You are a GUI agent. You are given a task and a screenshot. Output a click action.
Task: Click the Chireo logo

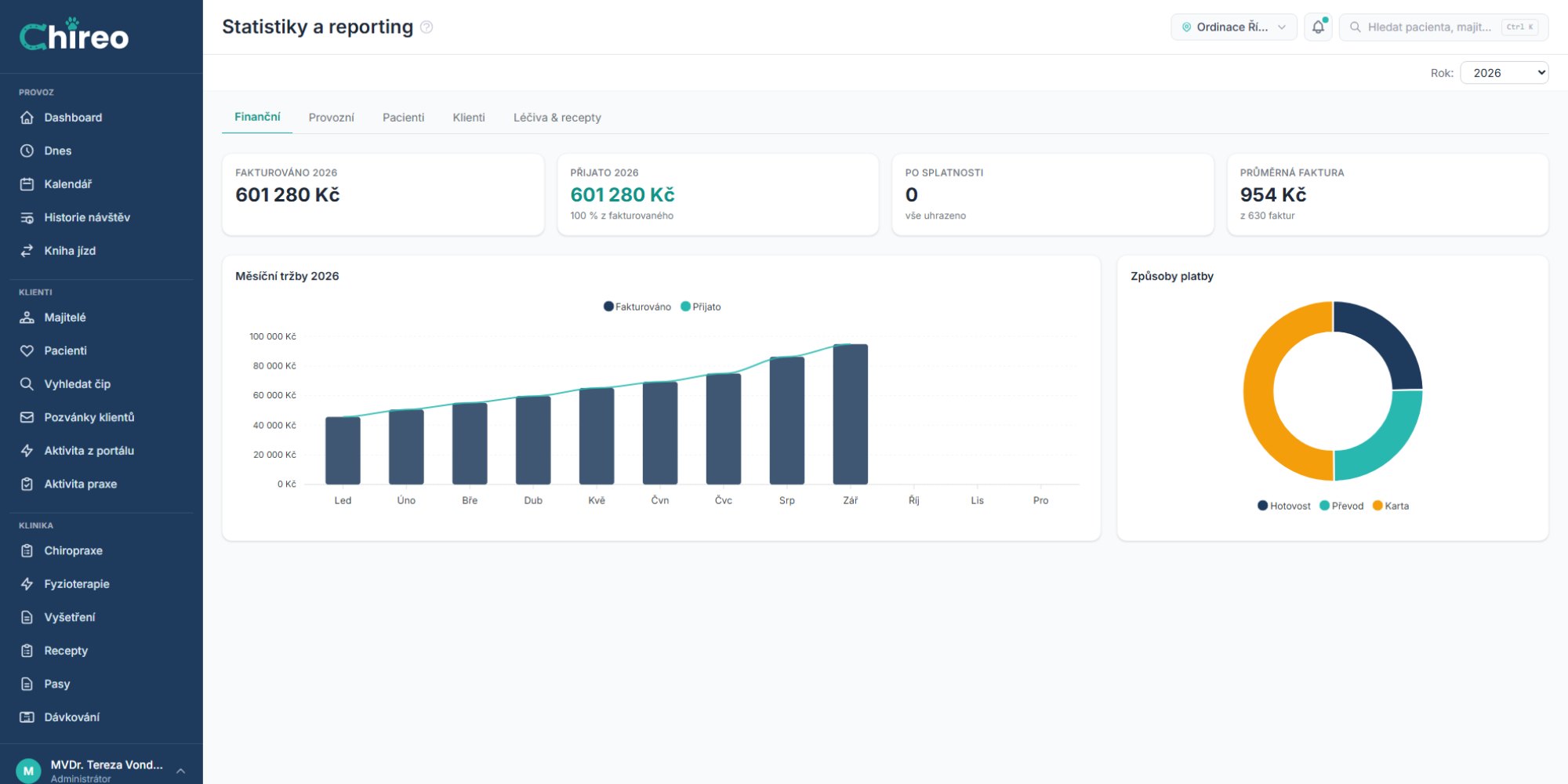point(74,35)
